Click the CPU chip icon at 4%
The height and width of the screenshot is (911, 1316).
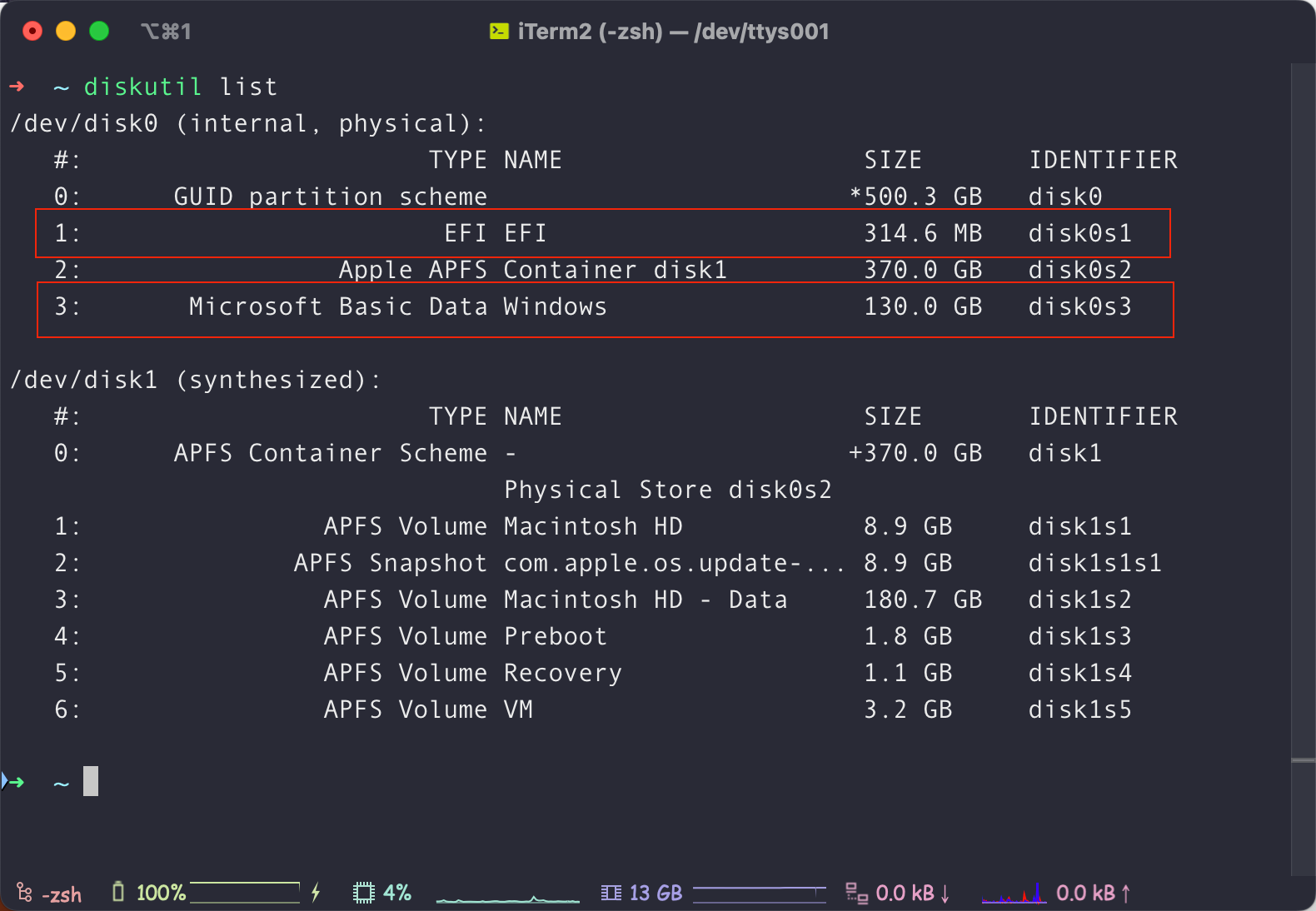(x=364, y=894)
